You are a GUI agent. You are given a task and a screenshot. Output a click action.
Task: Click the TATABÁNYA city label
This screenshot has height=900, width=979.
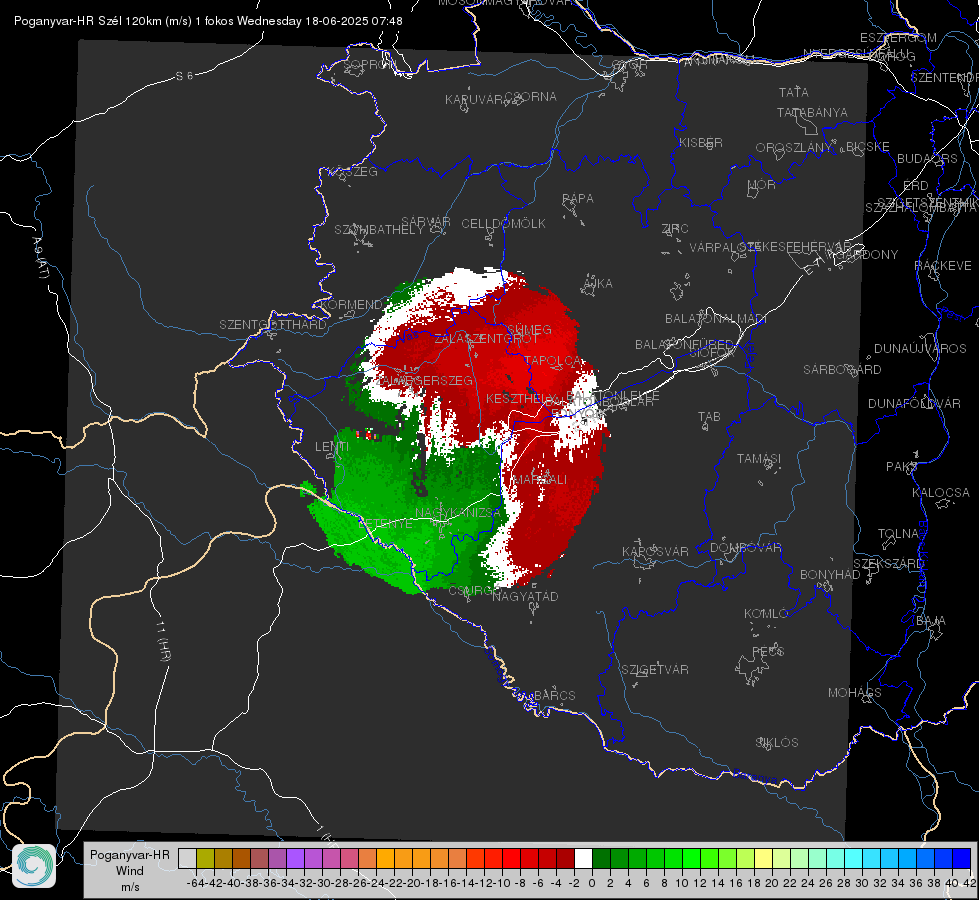pos(812,112)
